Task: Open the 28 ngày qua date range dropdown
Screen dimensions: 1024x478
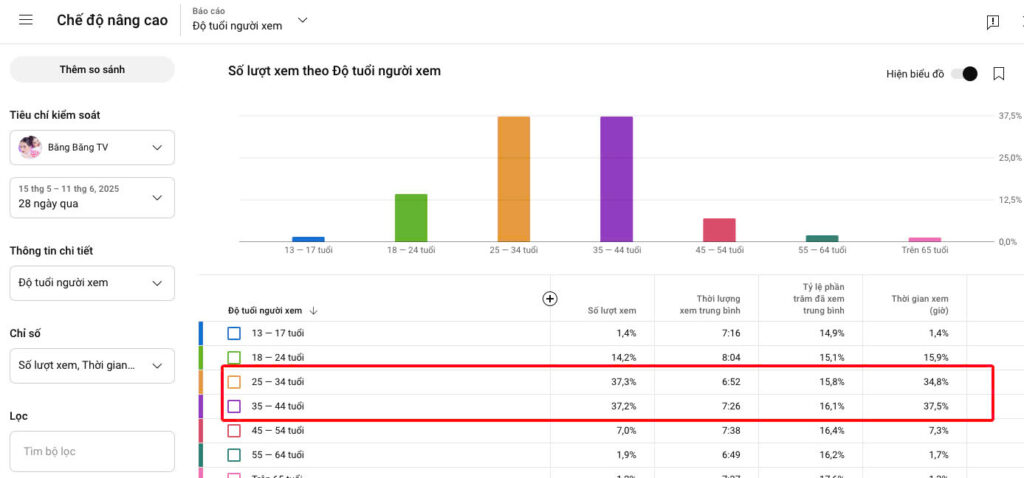Action: pos(92,197)
